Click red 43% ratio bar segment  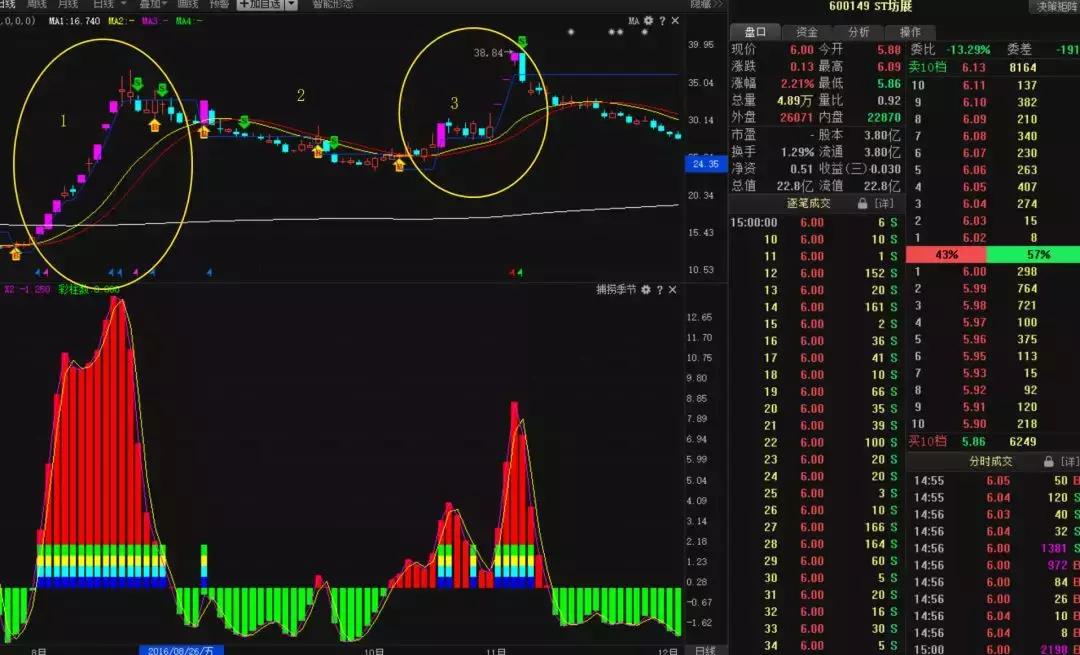tap(946, 255)
